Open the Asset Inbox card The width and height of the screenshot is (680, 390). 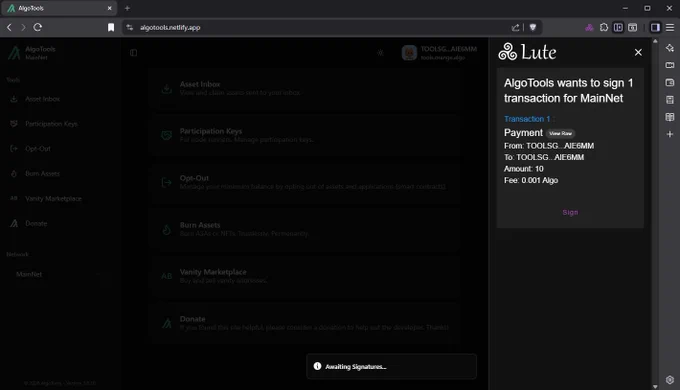(305, 88)
